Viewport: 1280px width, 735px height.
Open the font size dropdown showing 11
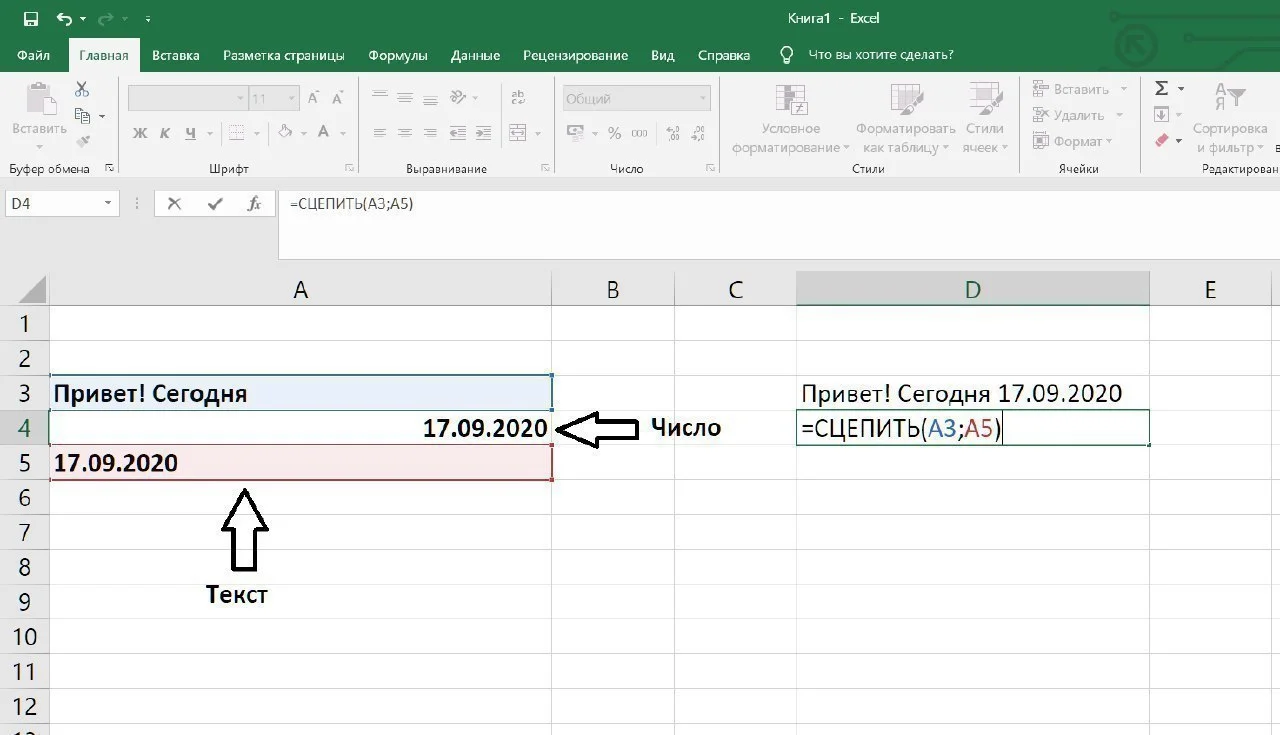292,99
